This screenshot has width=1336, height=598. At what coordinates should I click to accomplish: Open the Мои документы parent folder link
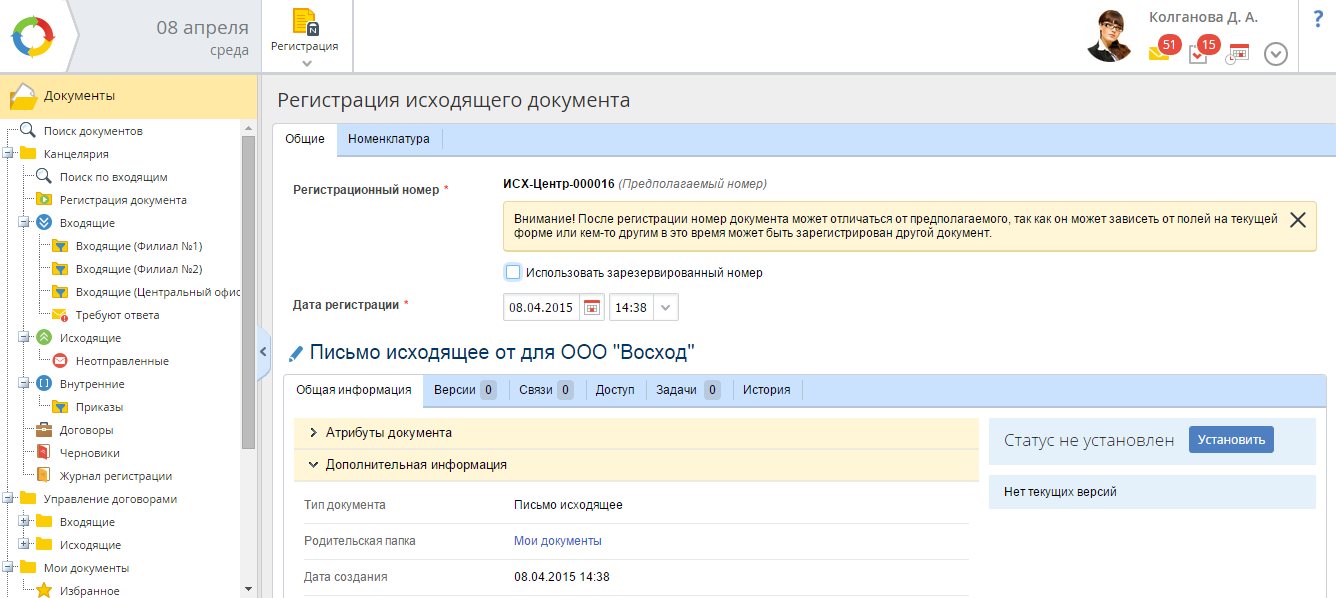coord(557,541)
